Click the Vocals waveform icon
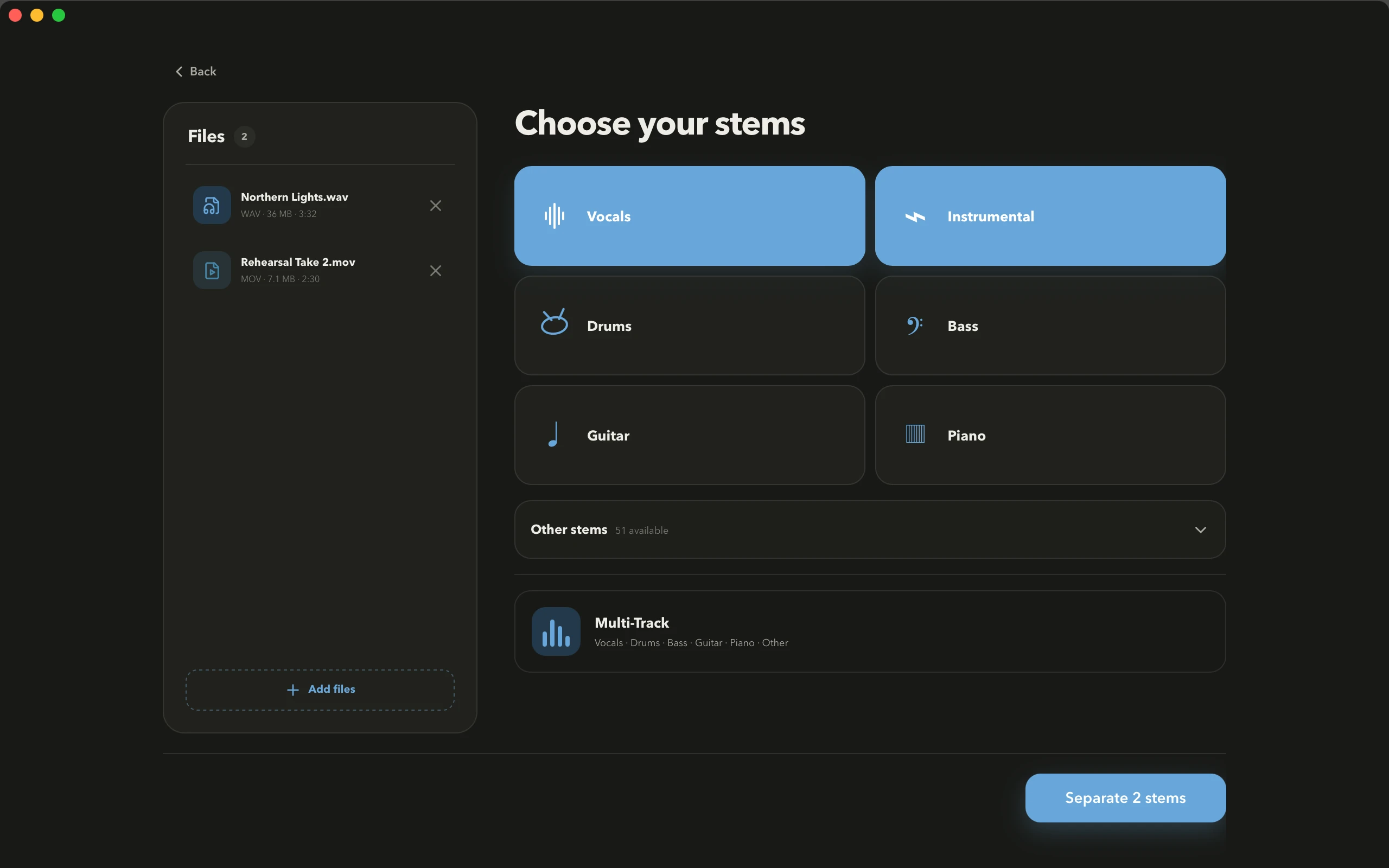 point(555,216)
